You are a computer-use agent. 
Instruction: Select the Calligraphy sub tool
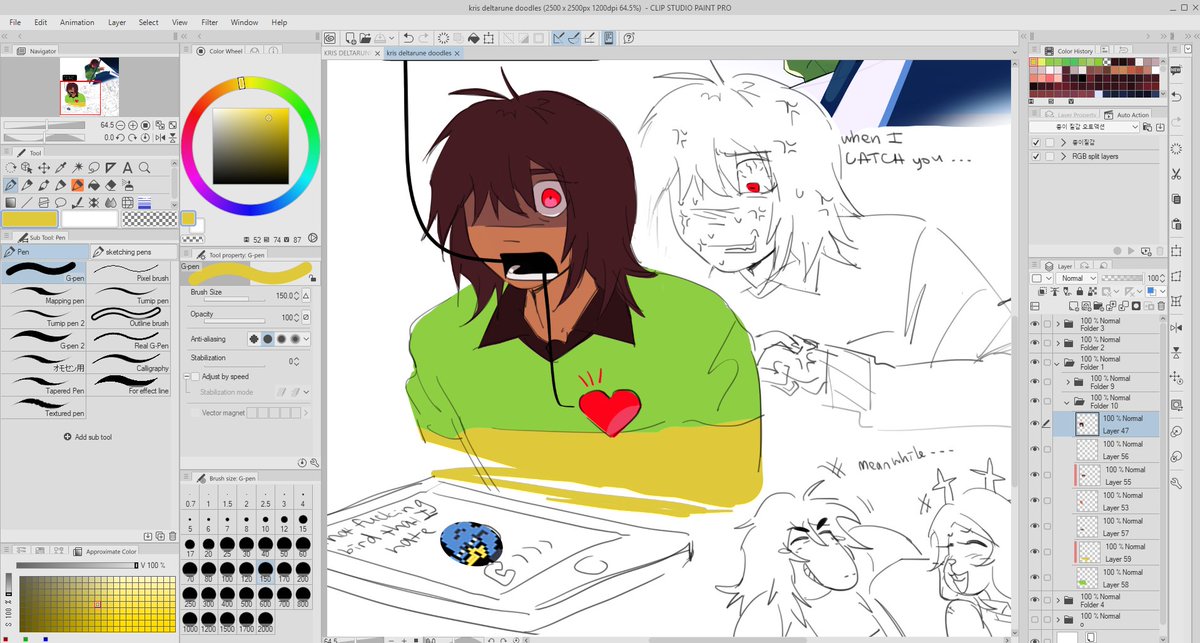click(134, 362)
